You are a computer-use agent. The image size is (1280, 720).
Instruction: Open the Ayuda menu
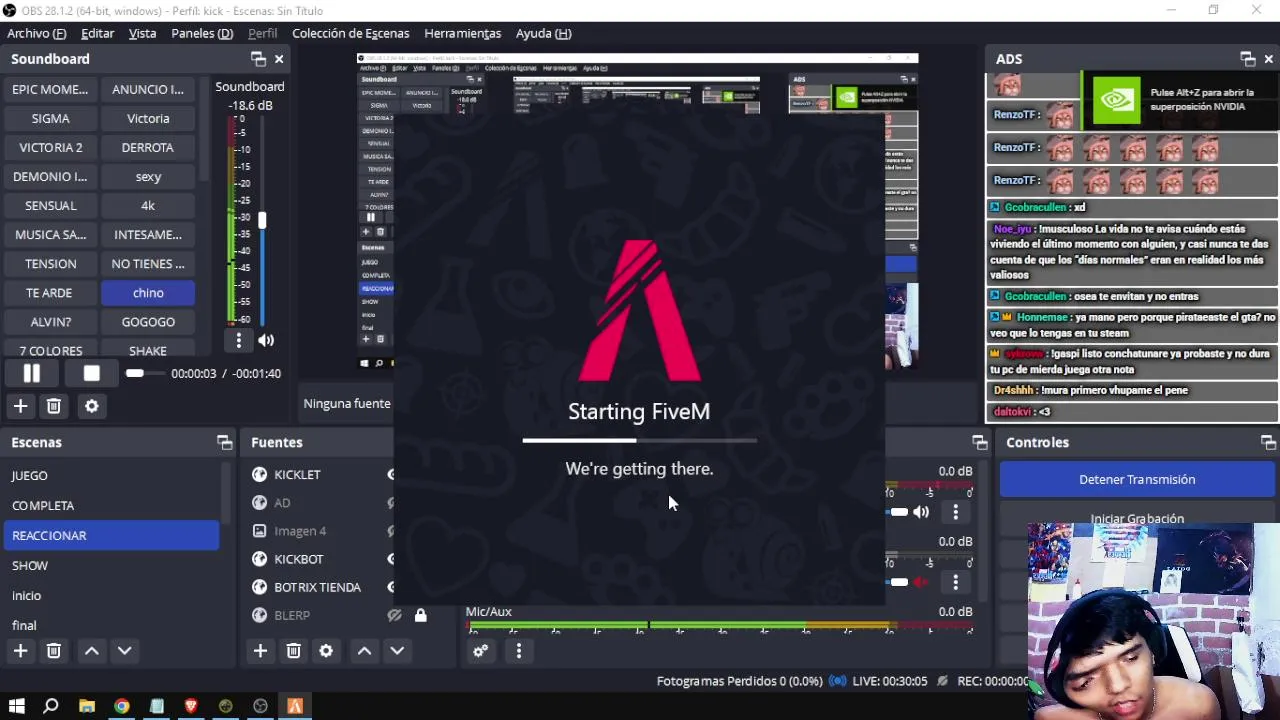pos(543,33)
